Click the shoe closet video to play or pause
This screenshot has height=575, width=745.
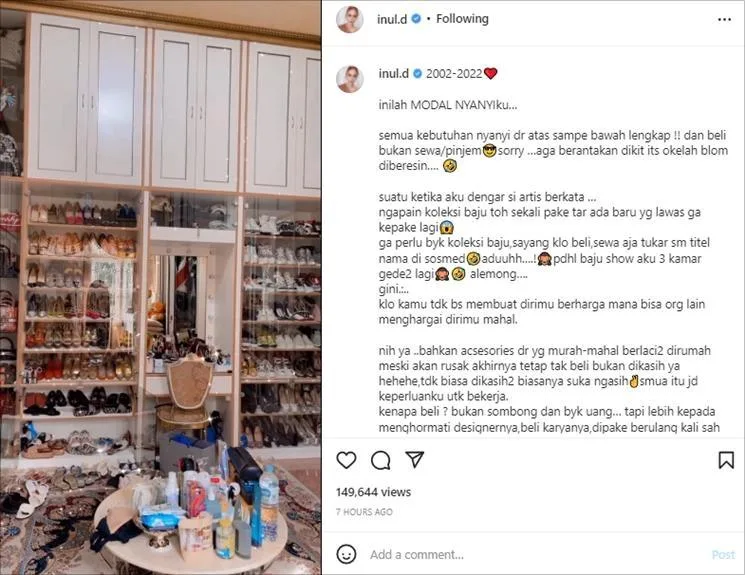pyautogui.click(x=161, y=288)
